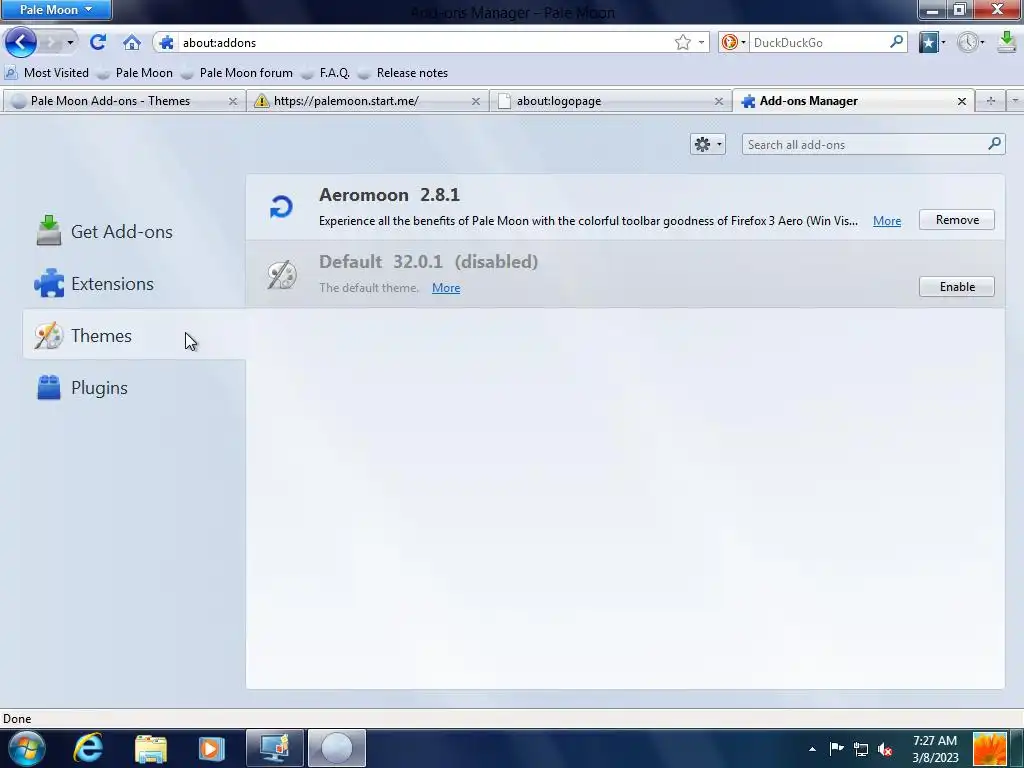Click More link for Default theme

pyautogui.click(x=446, y=287)
